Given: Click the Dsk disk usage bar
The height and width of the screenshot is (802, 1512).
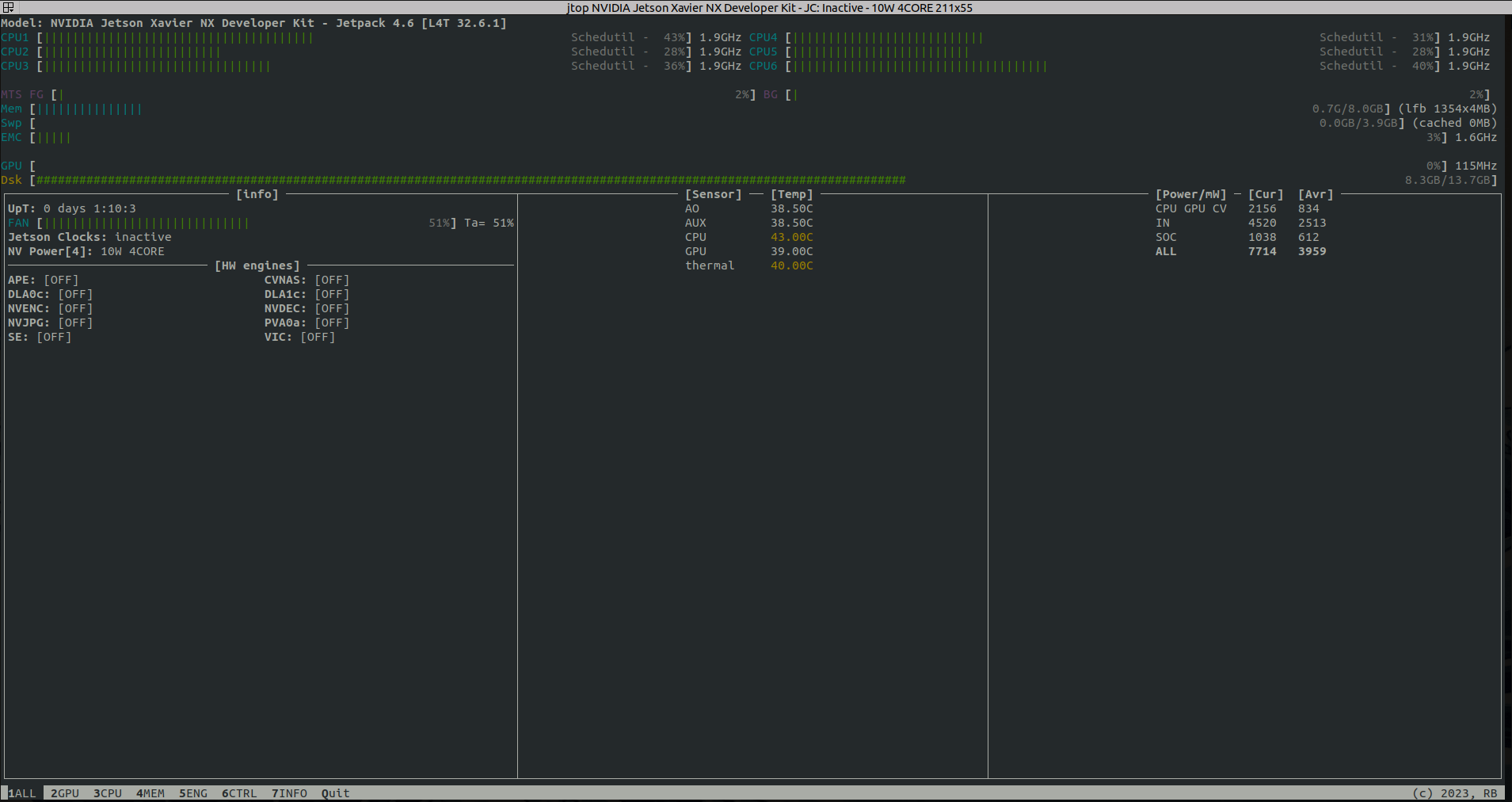Looking at the screenshot, I should pos(475,180).
